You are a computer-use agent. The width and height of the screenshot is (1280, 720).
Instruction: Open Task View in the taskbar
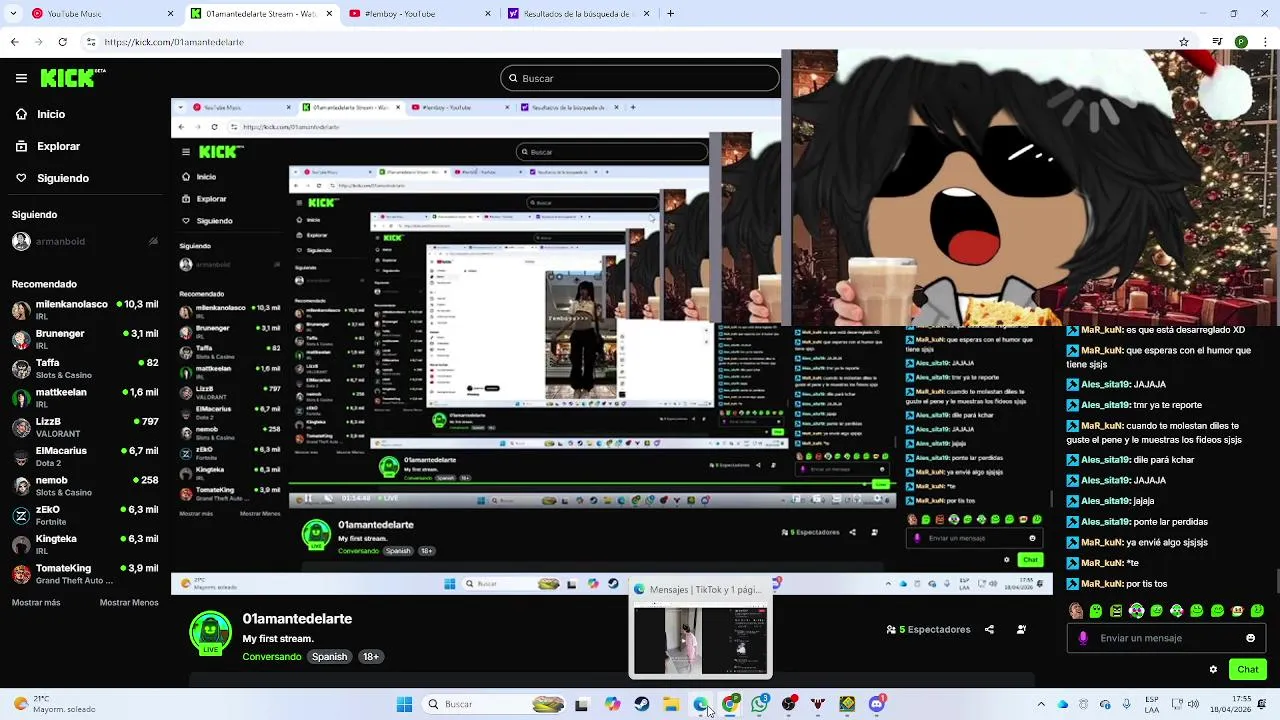click(x=581, y=704)
